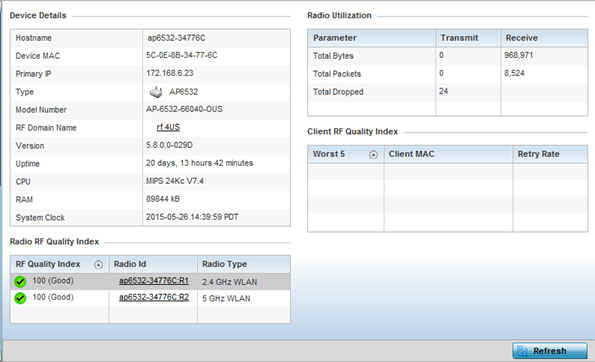Click the green check icon for 5 GHz radio
The height and width of the screenshot is (362, 595).
point(20,298)
